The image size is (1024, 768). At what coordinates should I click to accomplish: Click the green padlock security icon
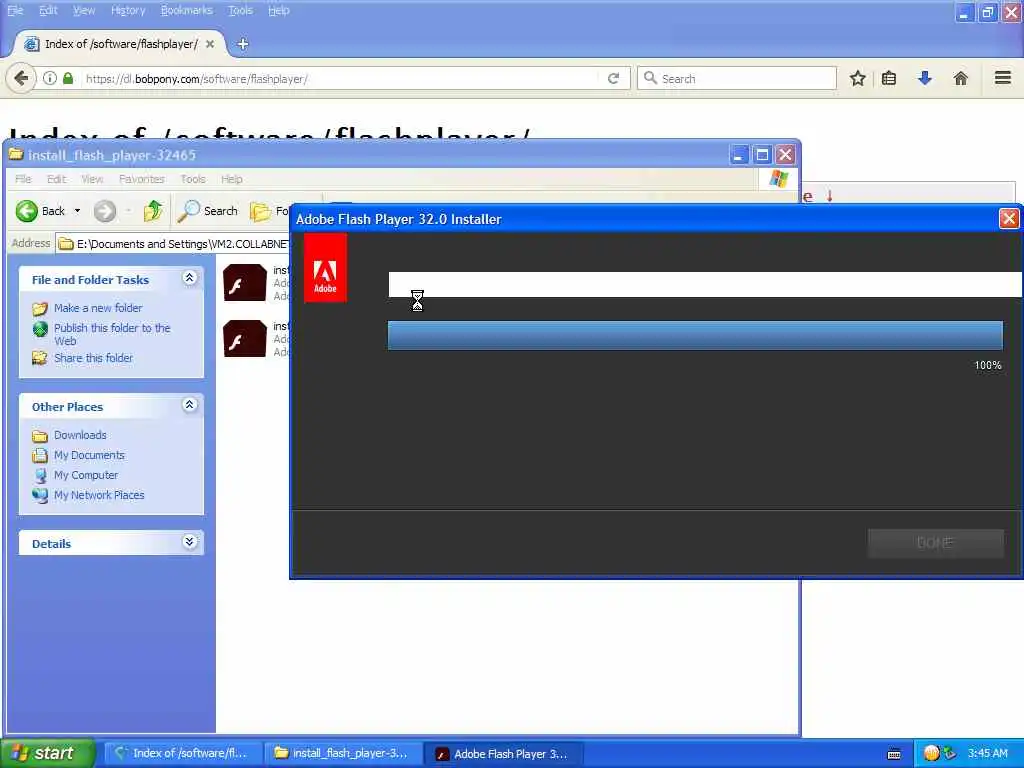point(68,78)
